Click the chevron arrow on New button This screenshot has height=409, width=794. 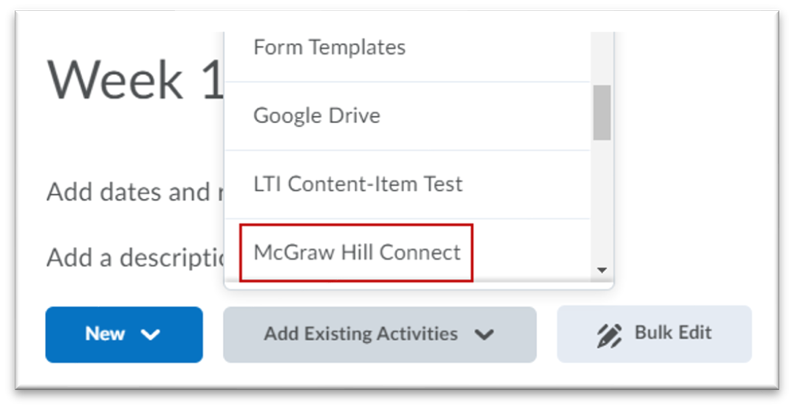[x=151, y=335]
